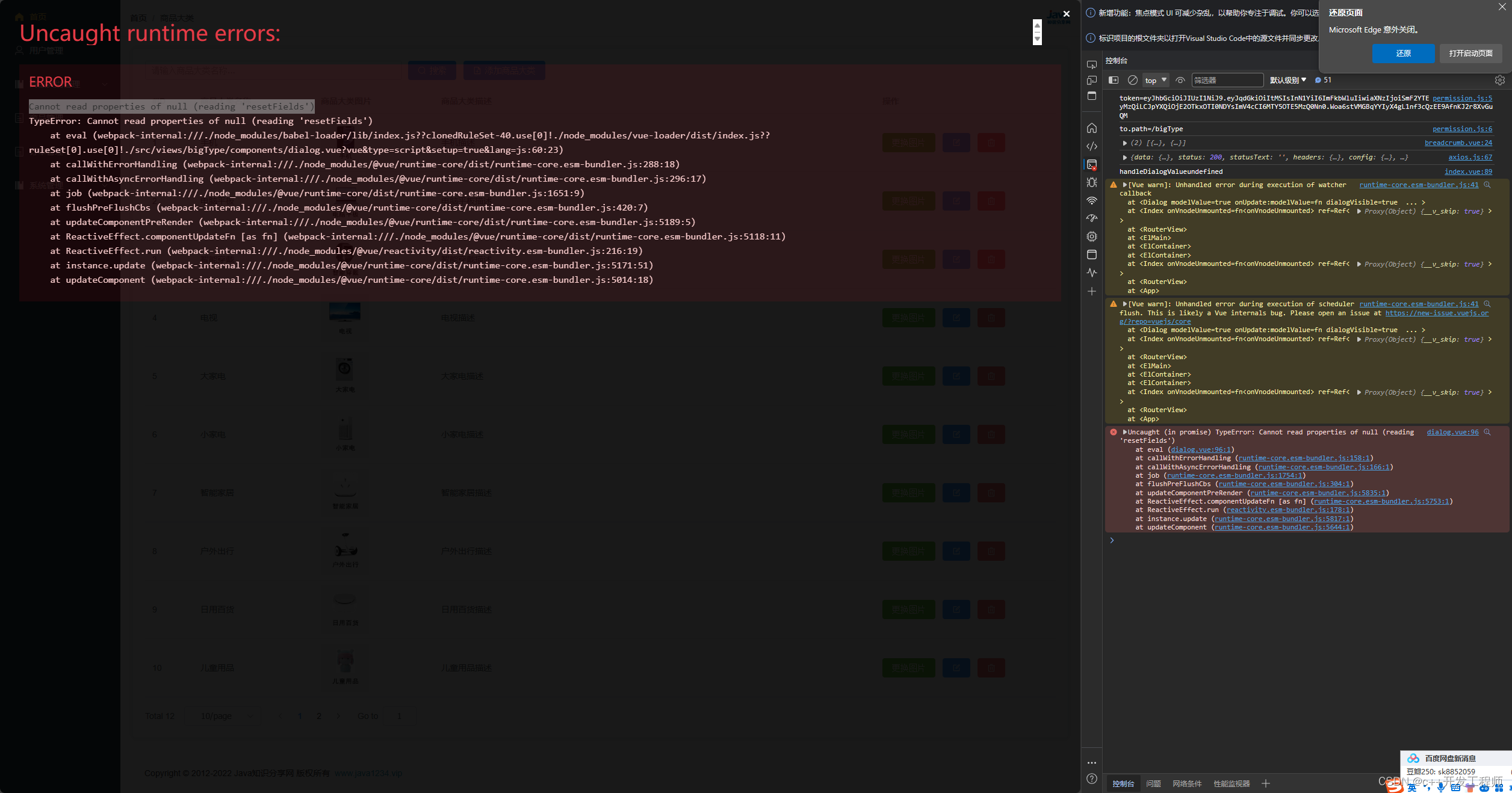The image size is (1512, 793).
Task: Expand the (2) [{…}, {…}] array entry
Action: (x=1124, y=143)
